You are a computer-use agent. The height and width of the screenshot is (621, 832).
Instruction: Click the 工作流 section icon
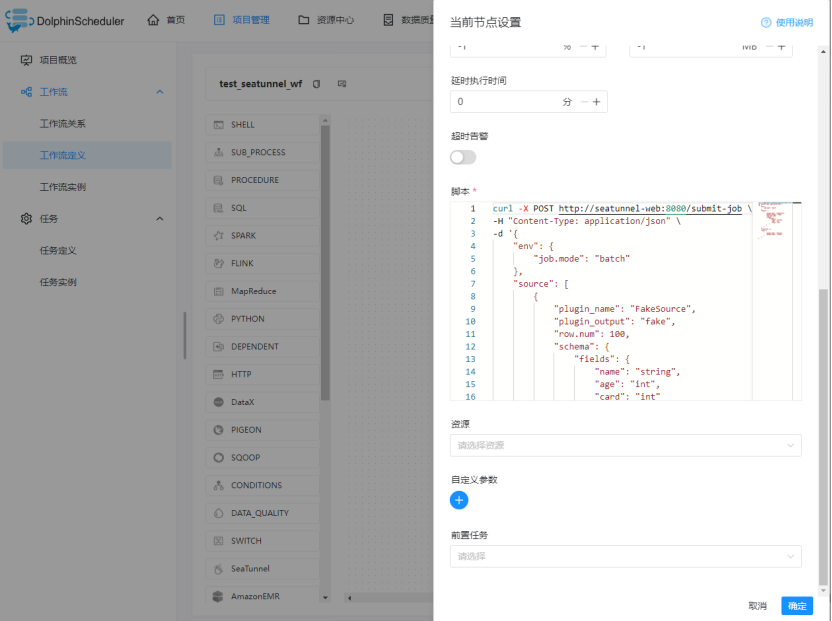point(26,92)
